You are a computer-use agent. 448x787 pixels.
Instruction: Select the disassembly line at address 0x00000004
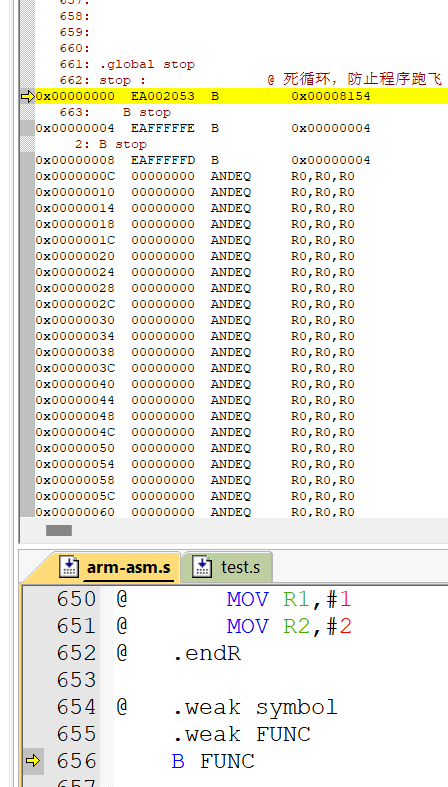203,128
